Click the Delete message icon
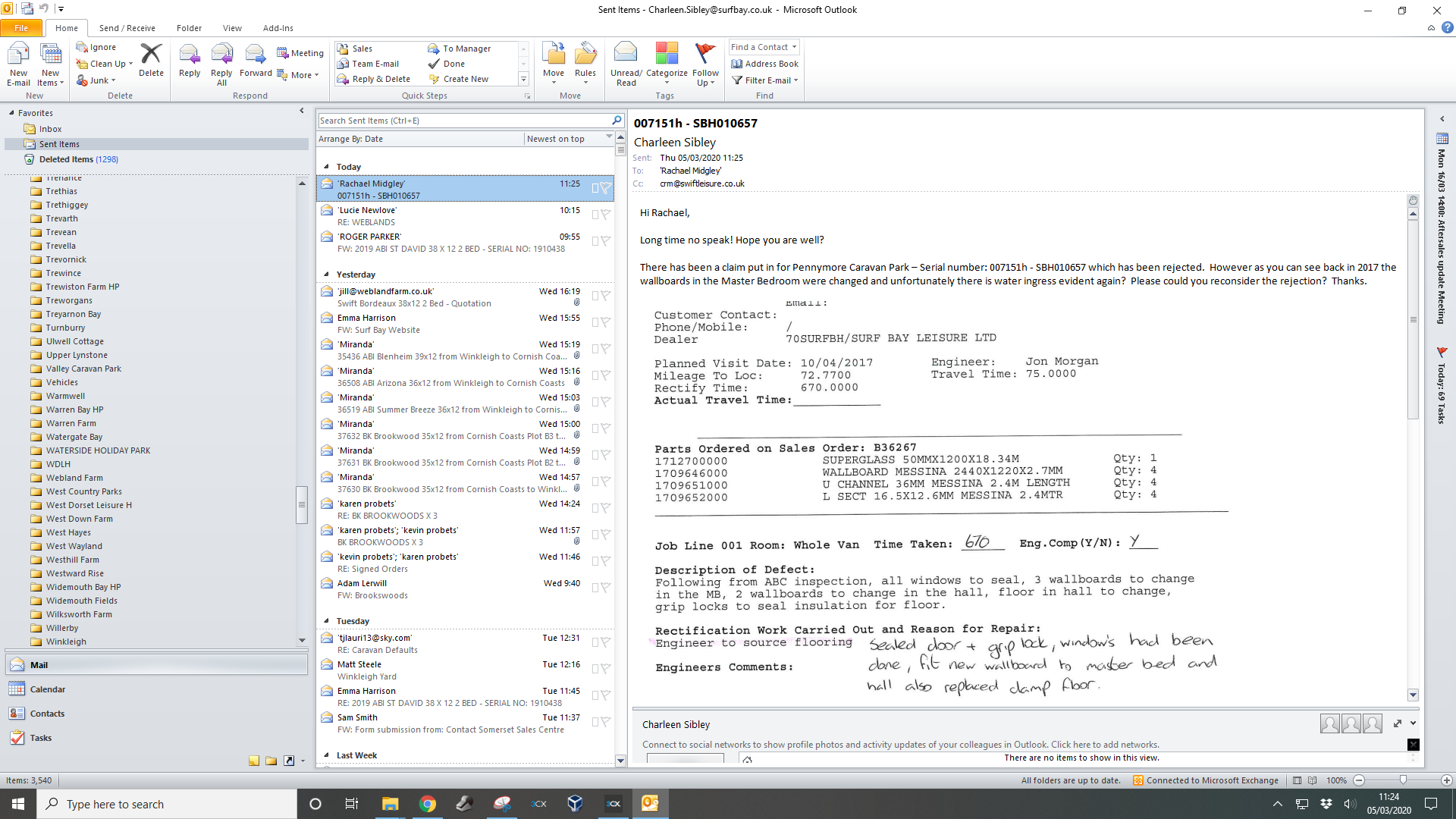 pos(151,55)
